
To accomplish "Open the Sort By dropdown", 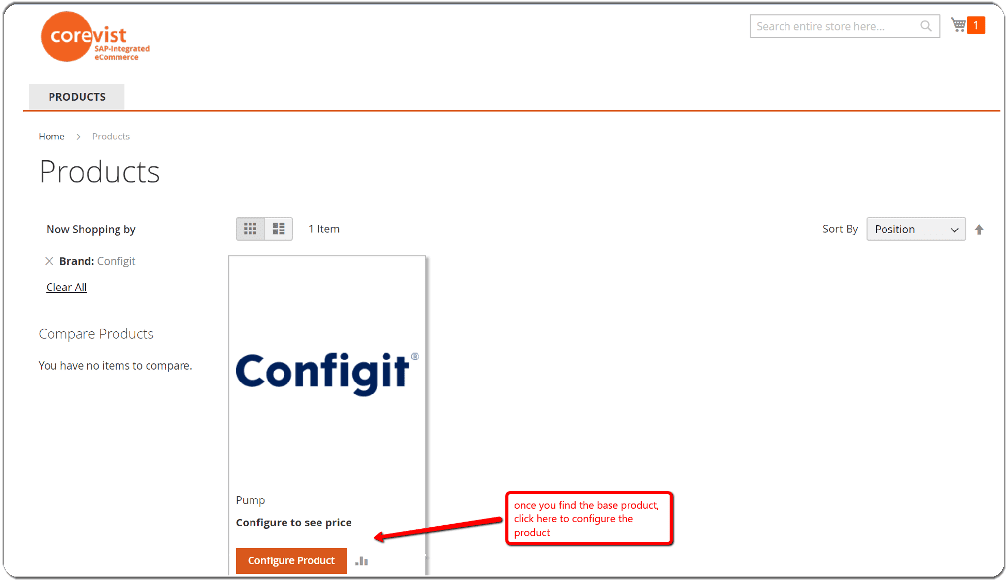I will 915,229.
